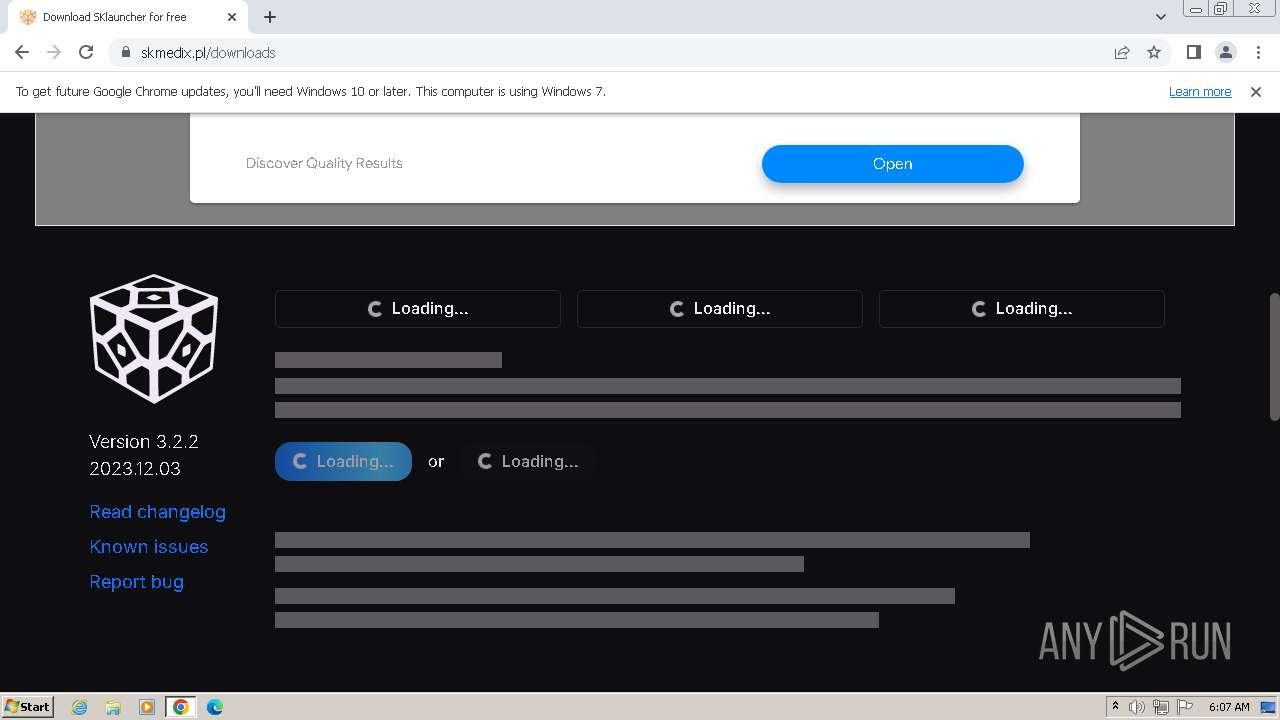Click the Version 3.2.2 text
The image size is (1280, 720).
pyautogui.click(x=144, y=441)
